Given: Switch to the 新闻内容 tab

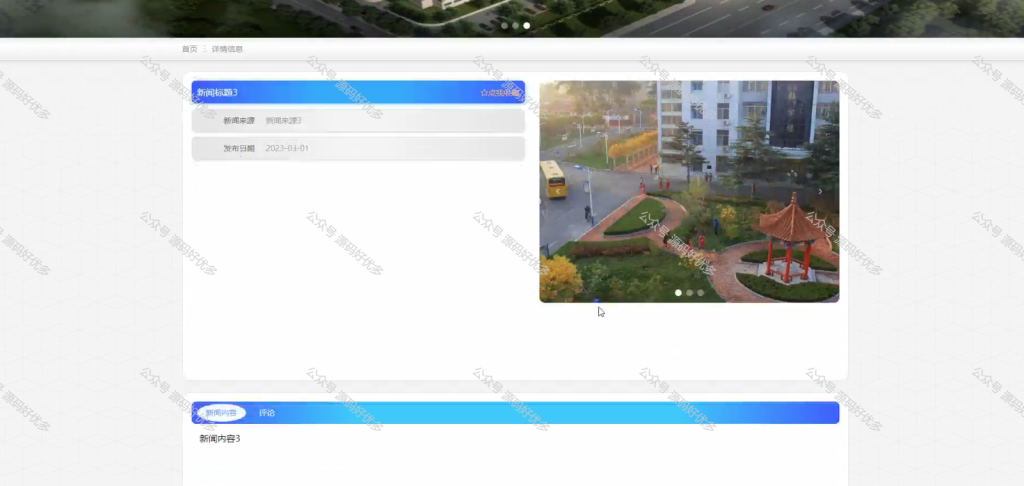Looking at the screenshot, I should click(x=221, y=413).
